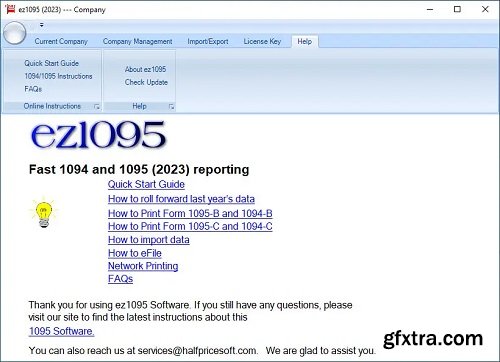Click Quick Start Guide in the ribbon
The height and width of the screenshot is (362, 500).
[x=51, y=63]
